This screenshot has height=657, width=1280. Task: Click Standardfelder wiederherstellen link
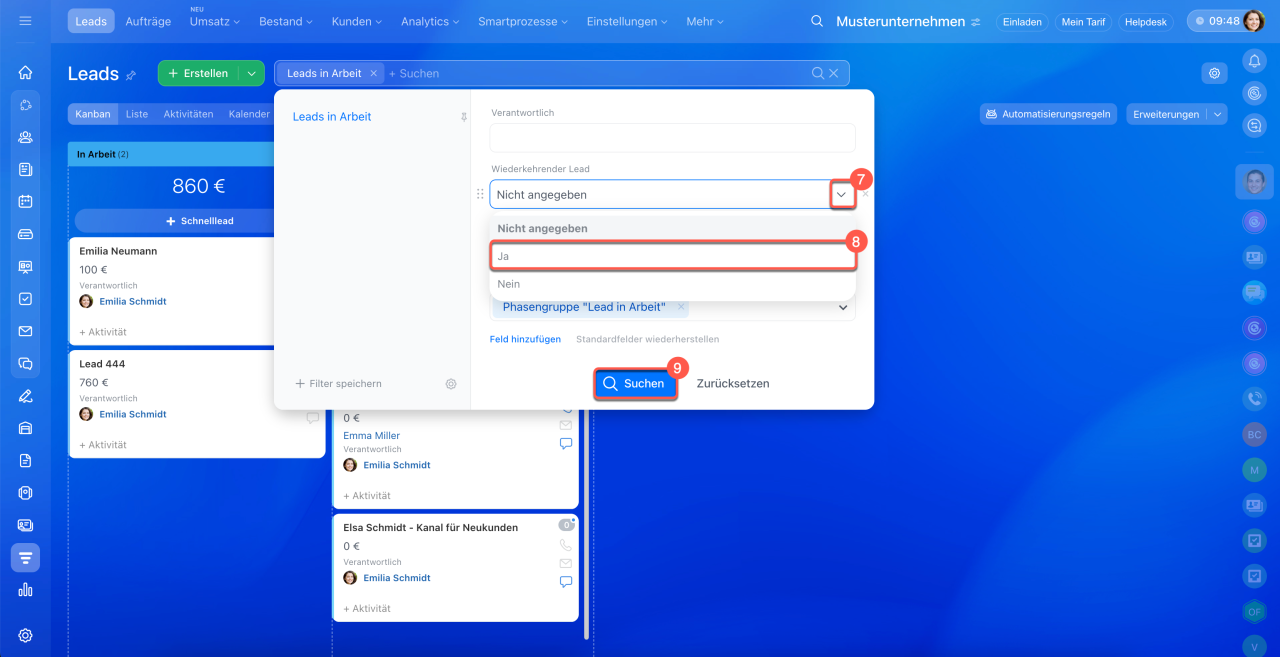coord(647,339)
